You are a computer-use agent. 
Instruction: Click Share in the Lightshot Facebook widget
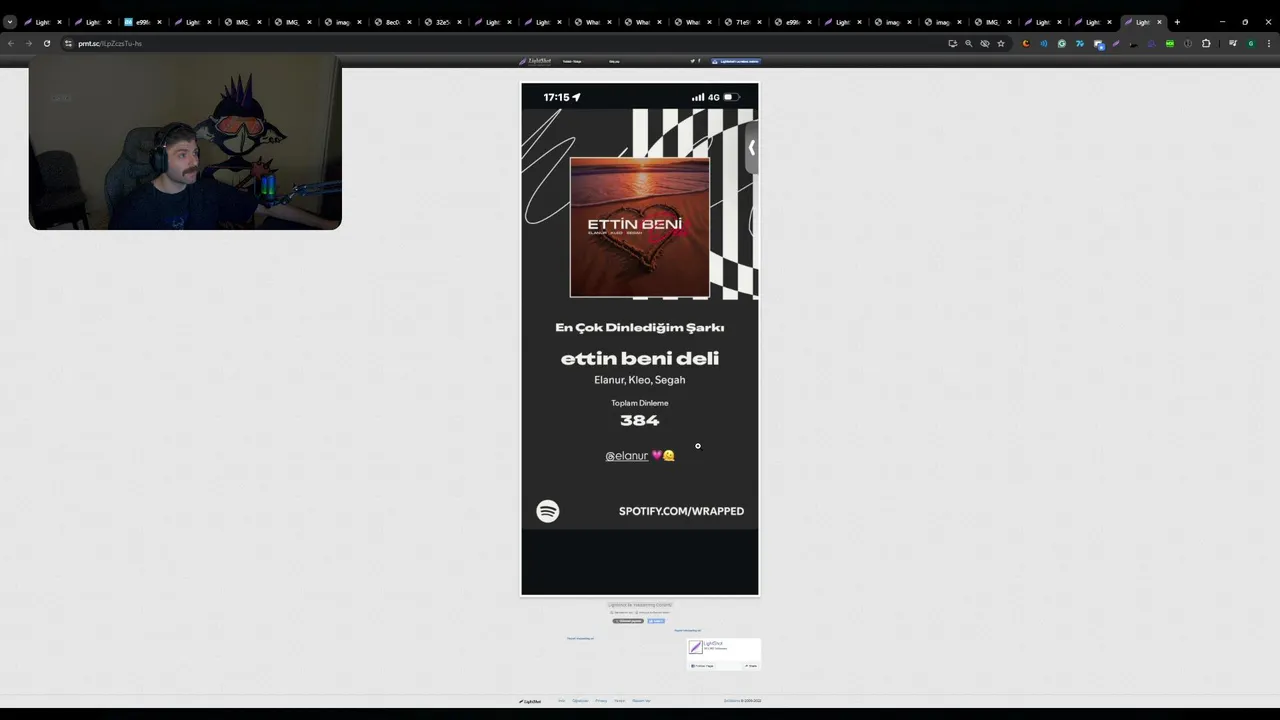pyautogui.click(x=751, y=666)
